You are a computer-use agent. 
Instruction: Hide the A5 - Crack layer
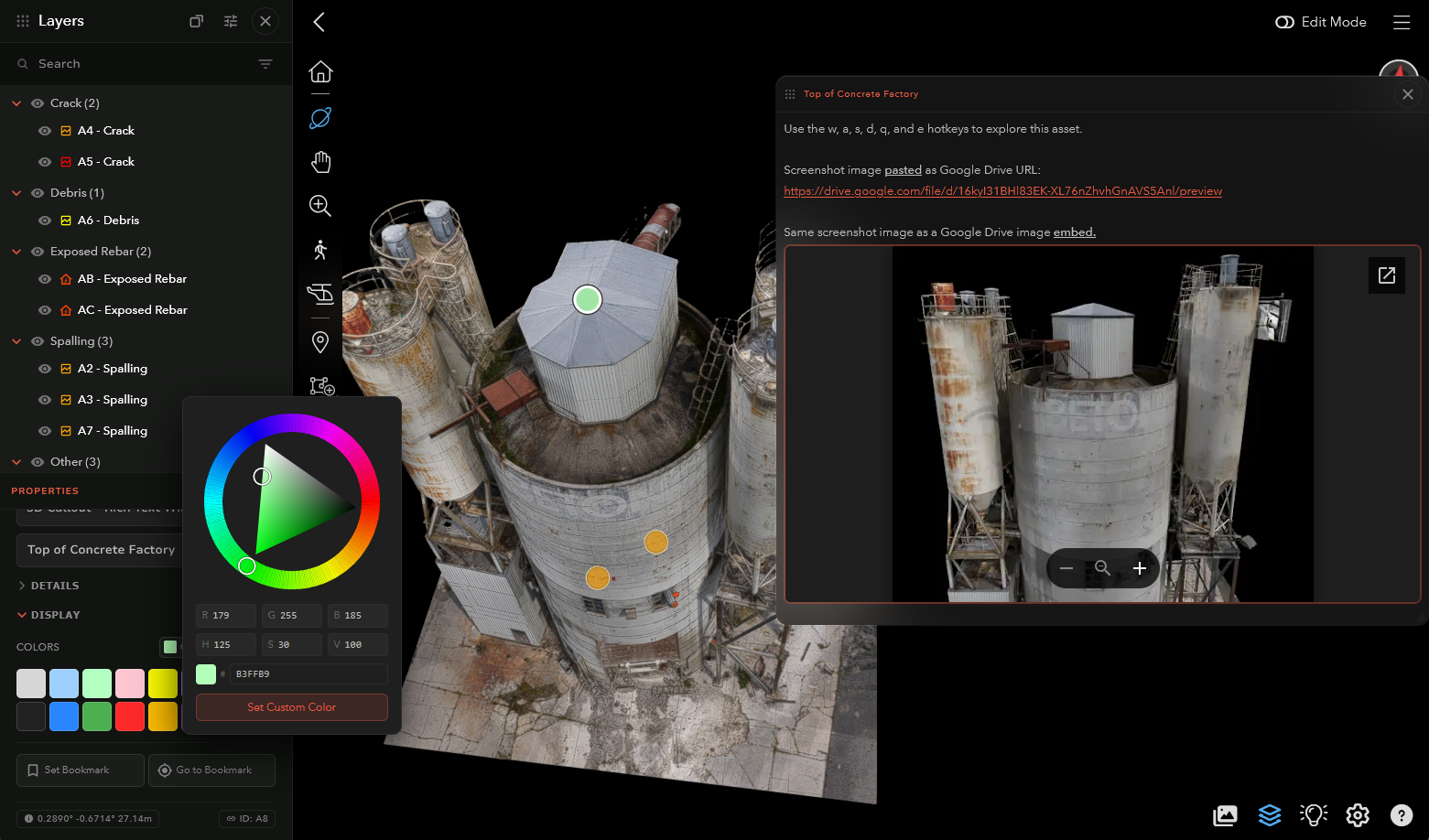click(44, 162)
